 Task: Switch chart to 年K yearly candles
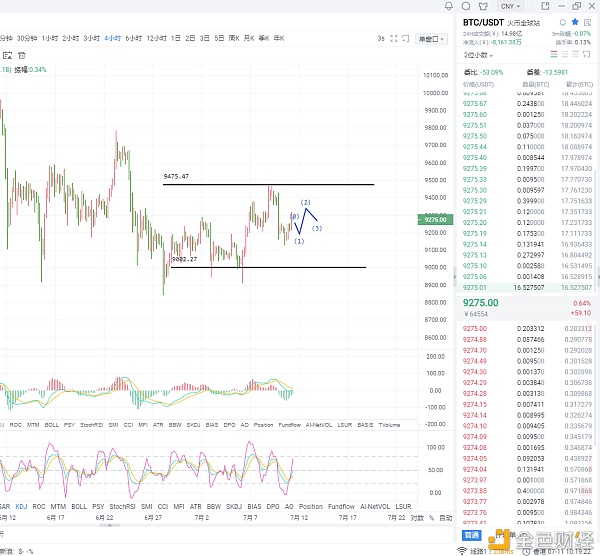click(x=279, y=38)
